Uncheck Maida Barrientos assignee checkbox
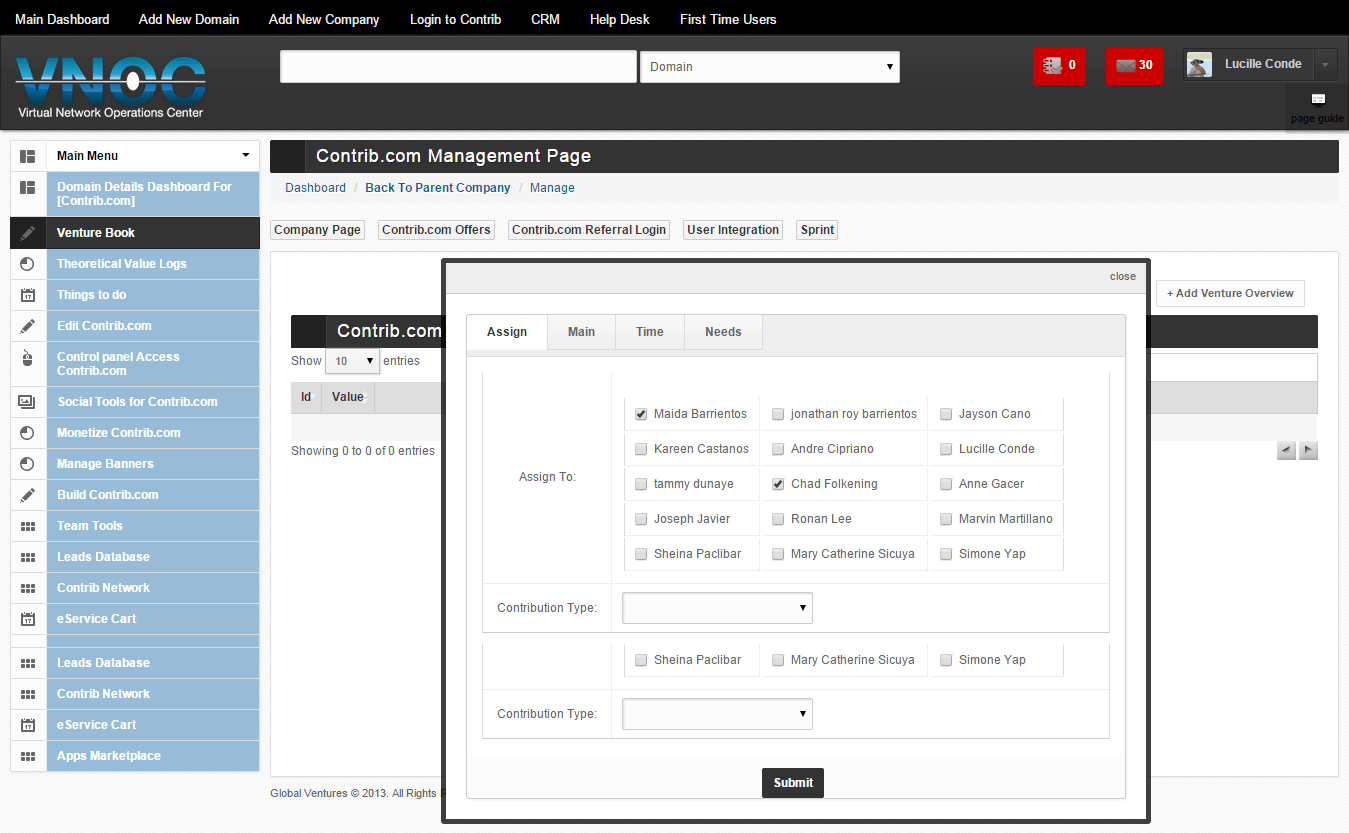 point(641,414)
